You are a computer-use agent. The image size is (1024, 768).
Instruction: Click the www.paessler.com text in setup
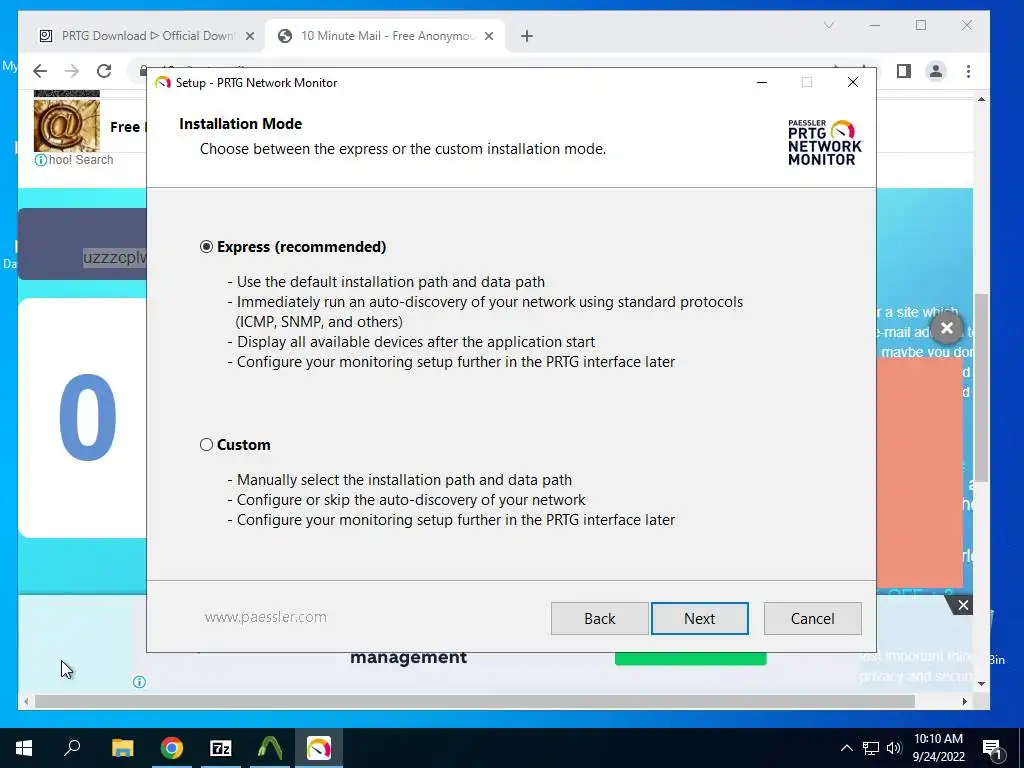265,617
